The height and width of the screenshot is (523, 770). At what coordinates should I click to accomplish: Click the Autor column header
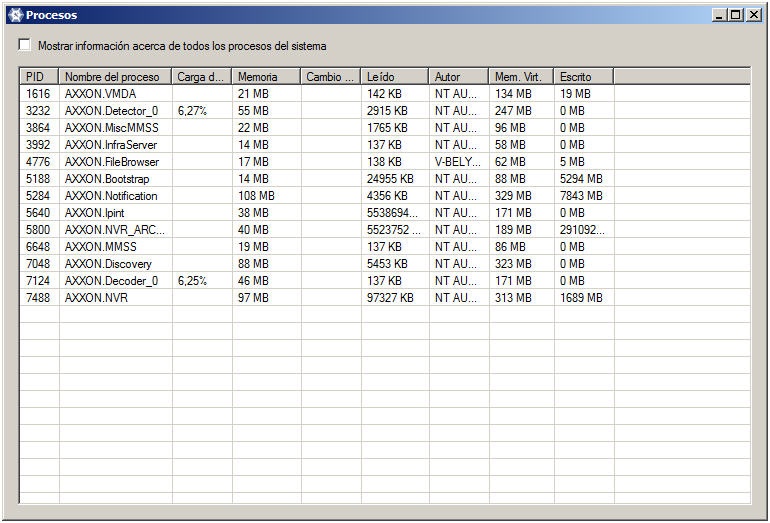[x=458, y=77]
